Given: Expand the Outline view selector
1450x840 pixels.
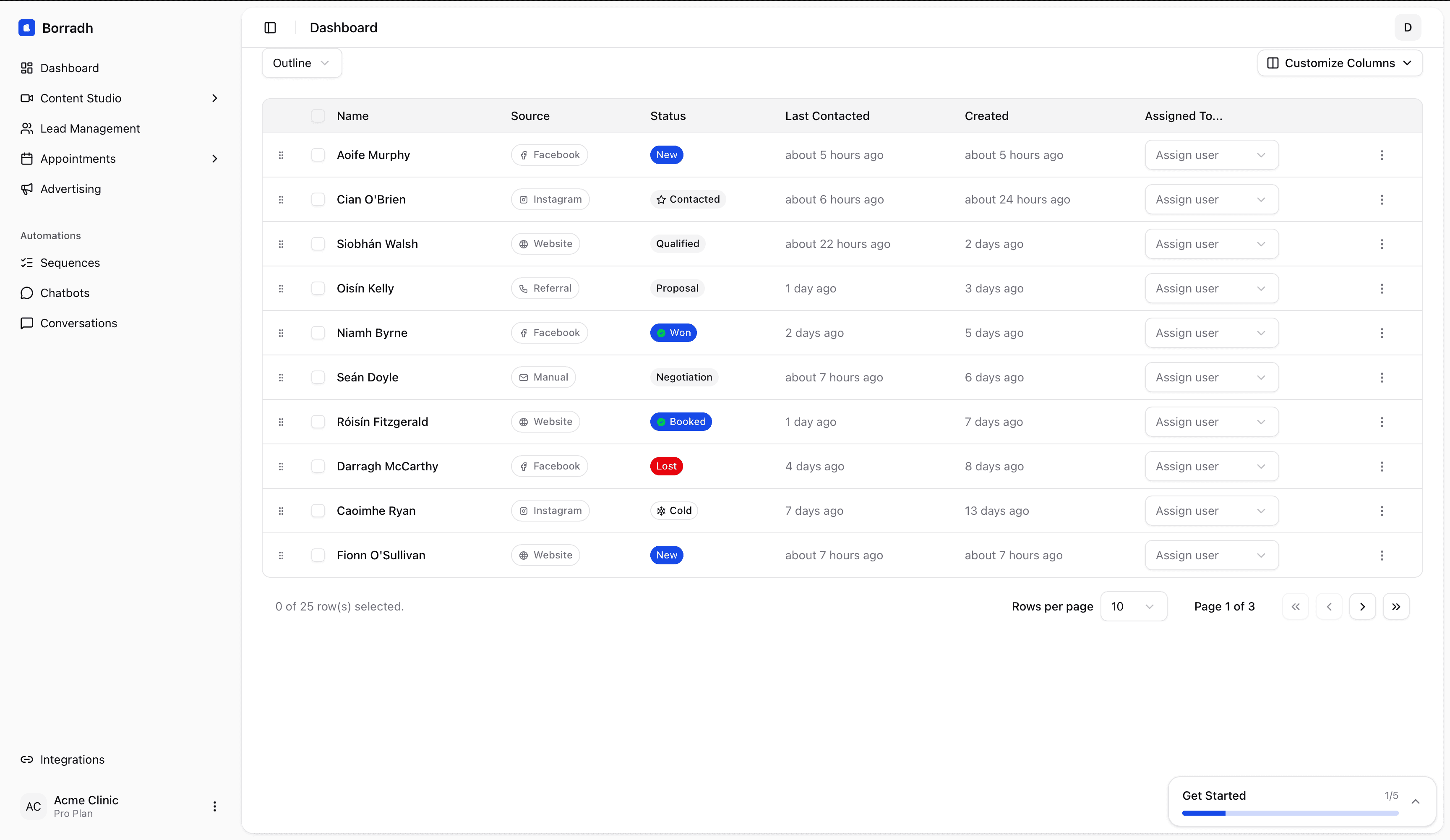Looking at the screenshot, I should (301, 63).
